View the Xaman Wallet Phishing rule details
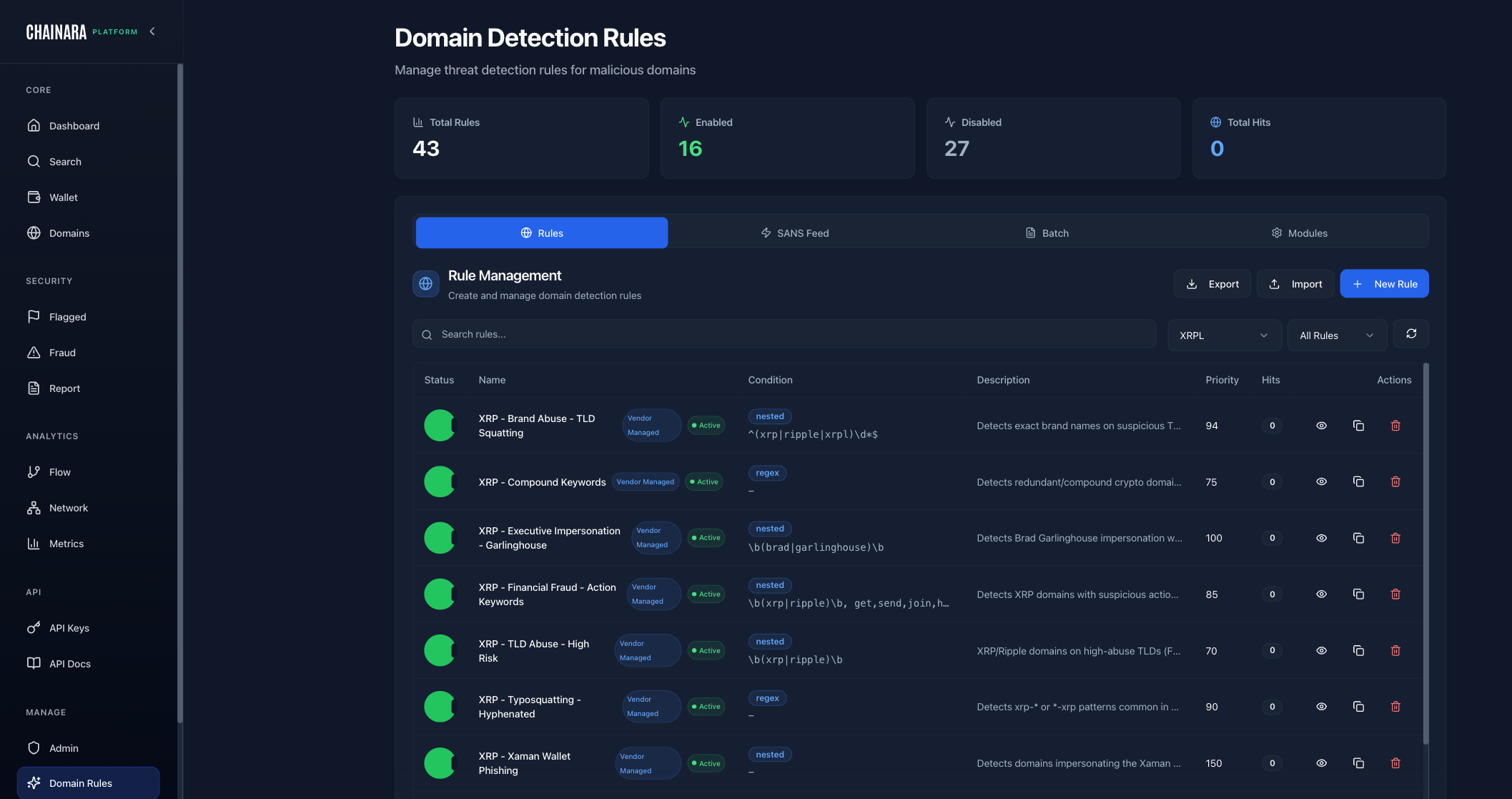 [x=1321, y=763]
